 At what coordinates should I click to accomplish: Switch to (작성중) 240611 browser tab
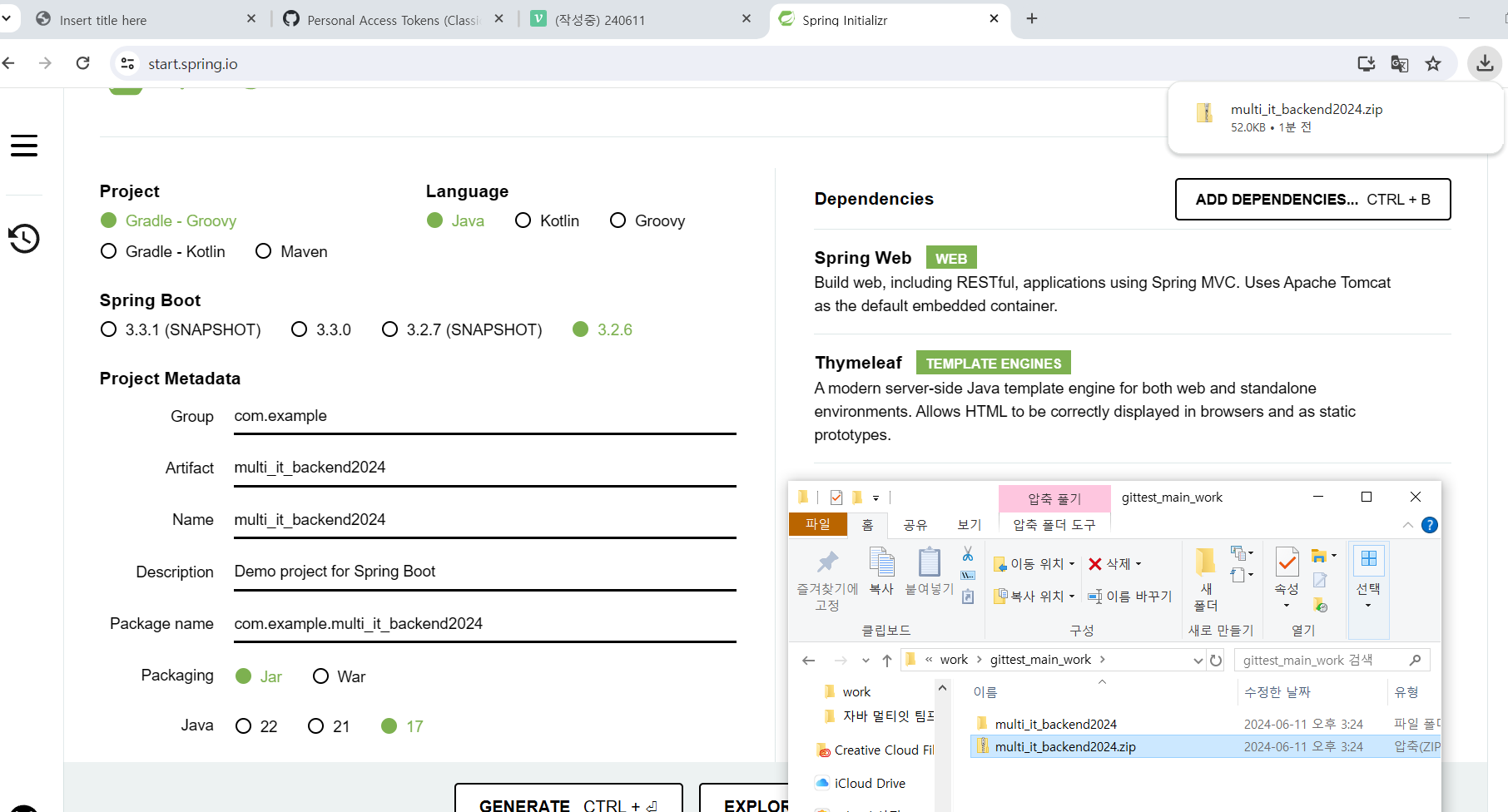point(639,19)
